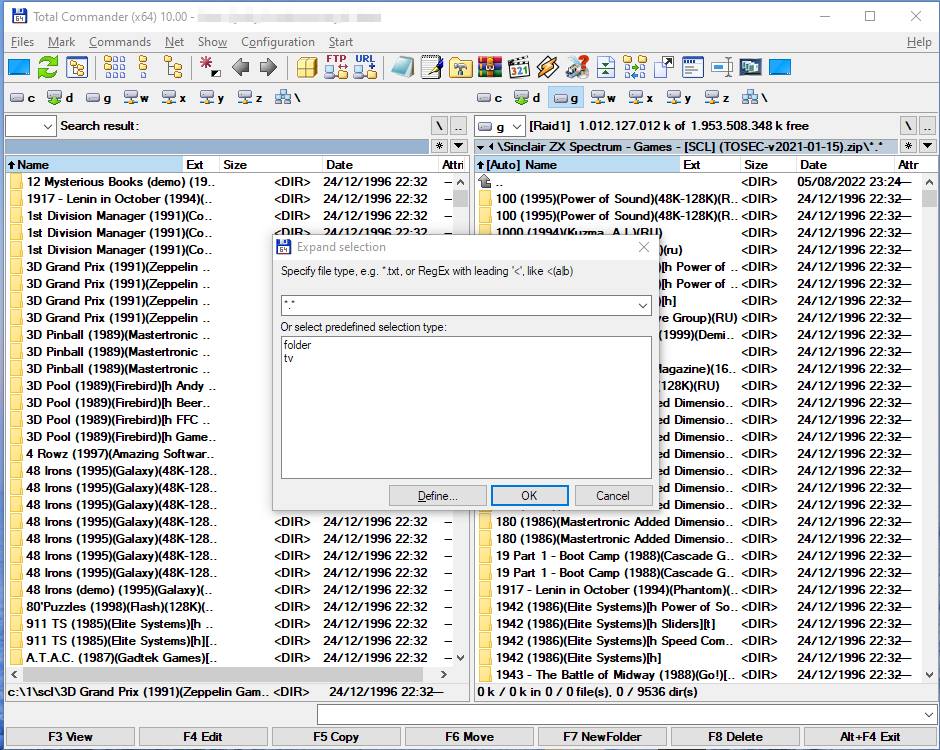
Task: Go to root with left panel backslash button
Action: pyautogui.click(x=439, y=126)
